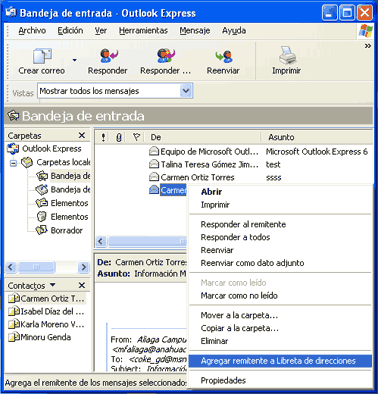The width and height of the screenshot is (378, 394).
Task: Click the message list horizontal scrollbar thumb
Action: pyautogui.click(x=147, y=241)
